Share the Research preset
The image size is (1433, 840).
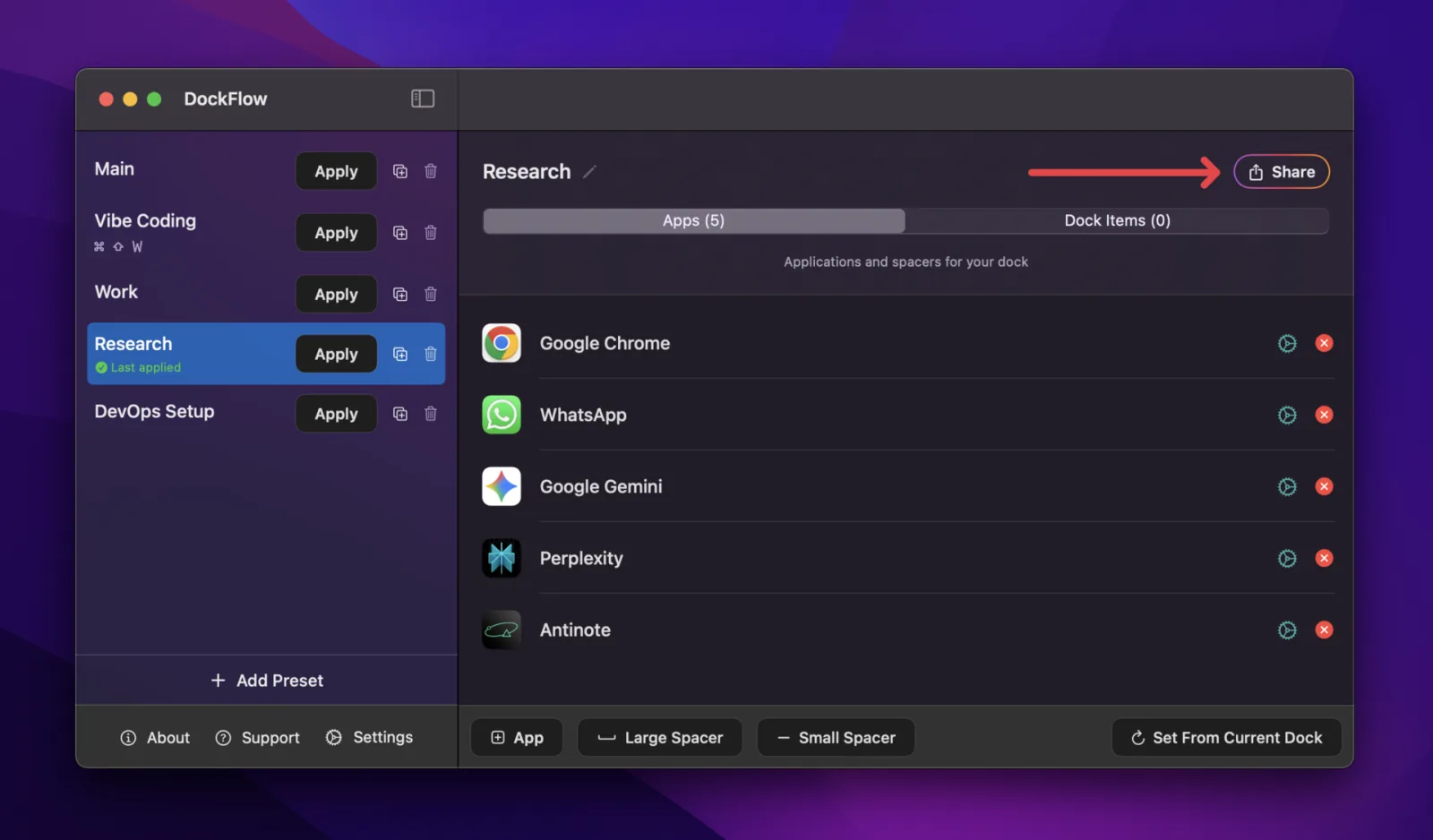coord(1282,172)
